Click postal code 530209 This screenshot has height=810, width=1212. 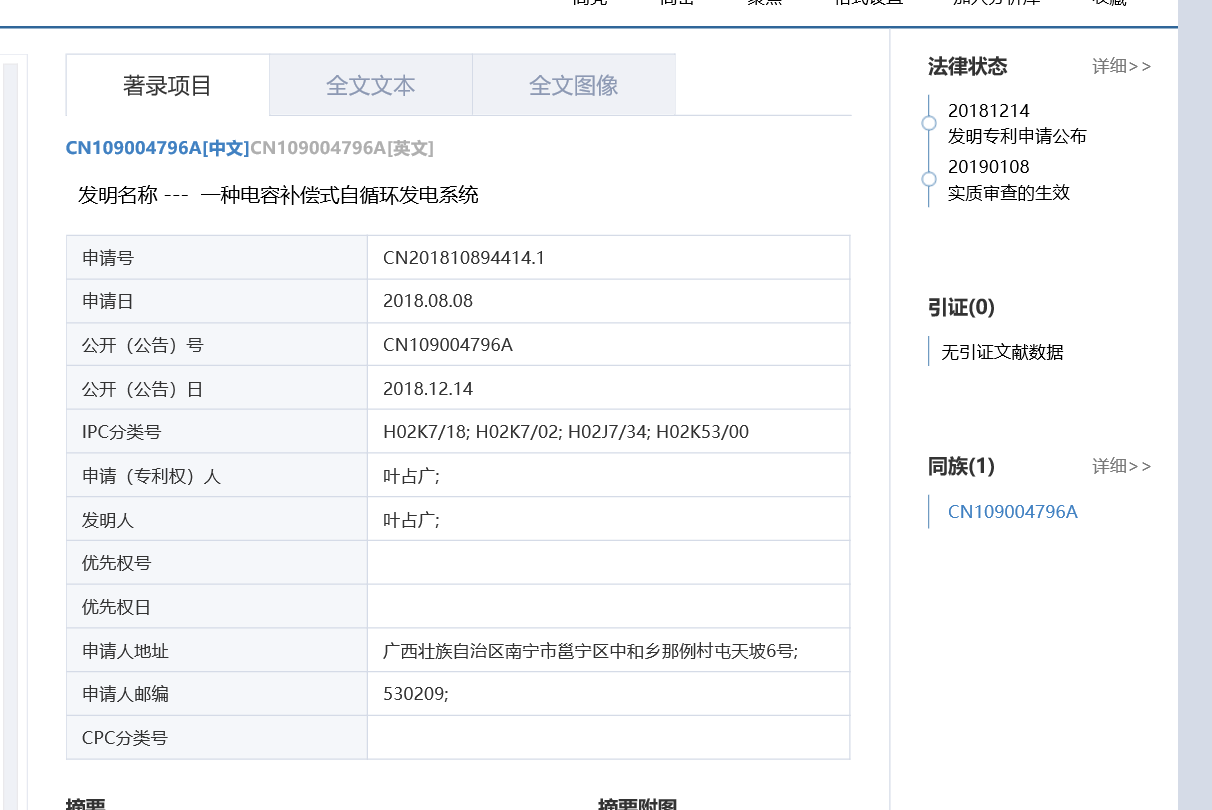coord(415,693)
